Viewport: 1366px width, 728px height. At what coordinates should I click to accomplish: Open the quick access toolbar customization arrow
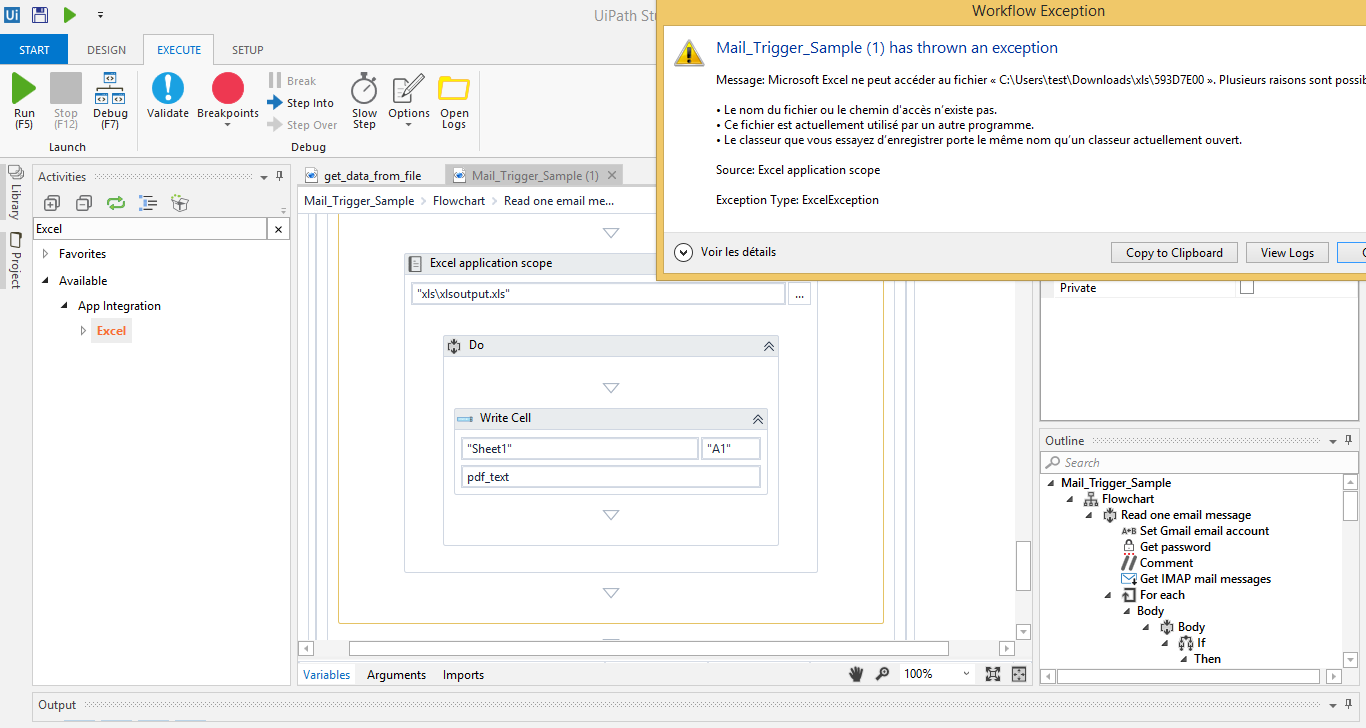[101, 15]
